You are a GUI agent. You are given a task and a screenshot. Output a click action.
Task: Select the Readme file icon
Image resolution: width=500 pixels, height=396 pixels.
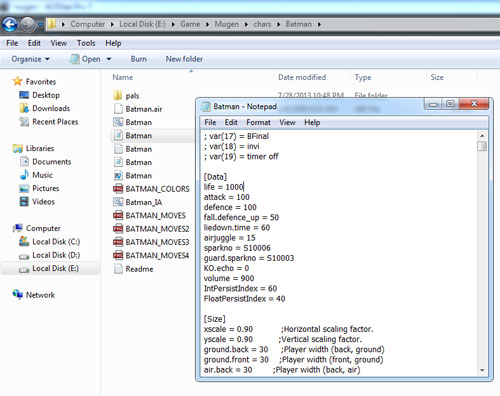[118, 269]
